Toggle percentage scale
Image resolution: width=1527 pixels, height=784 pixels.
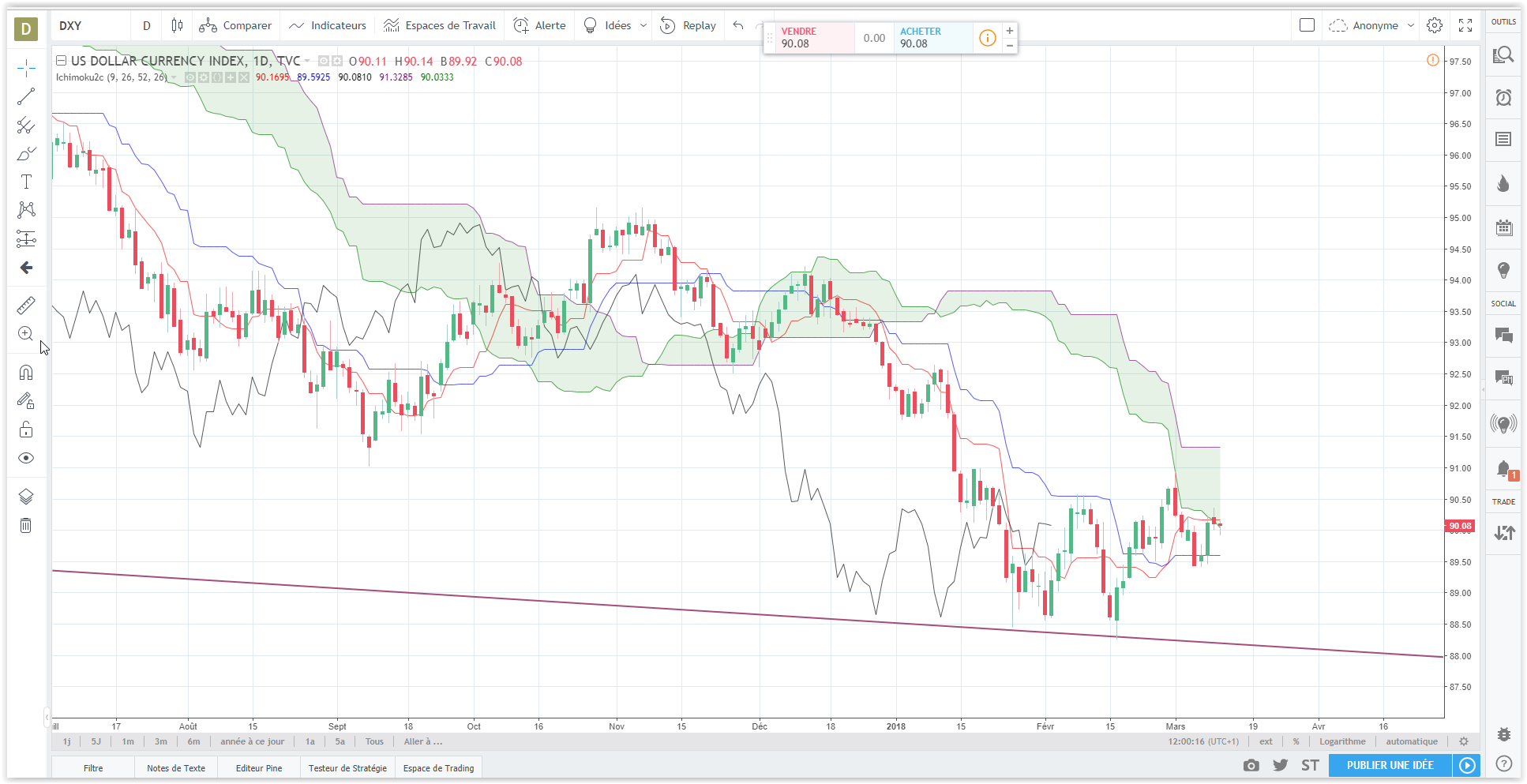coord(1296,741)
